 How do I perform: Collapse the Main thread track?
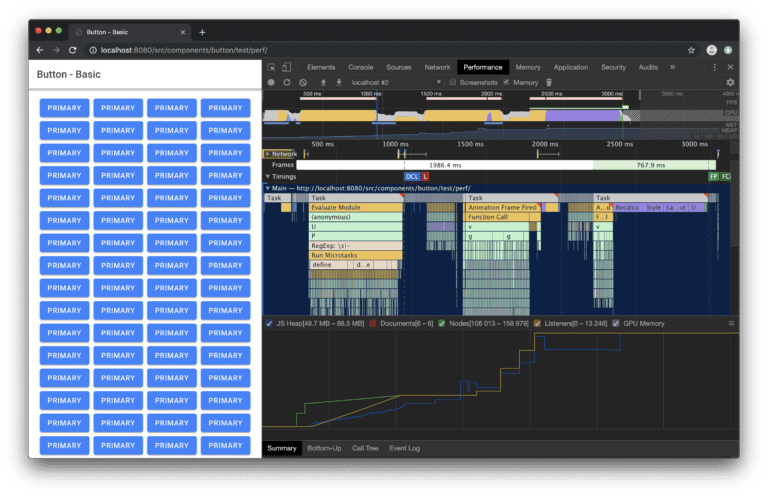[267, 189]
